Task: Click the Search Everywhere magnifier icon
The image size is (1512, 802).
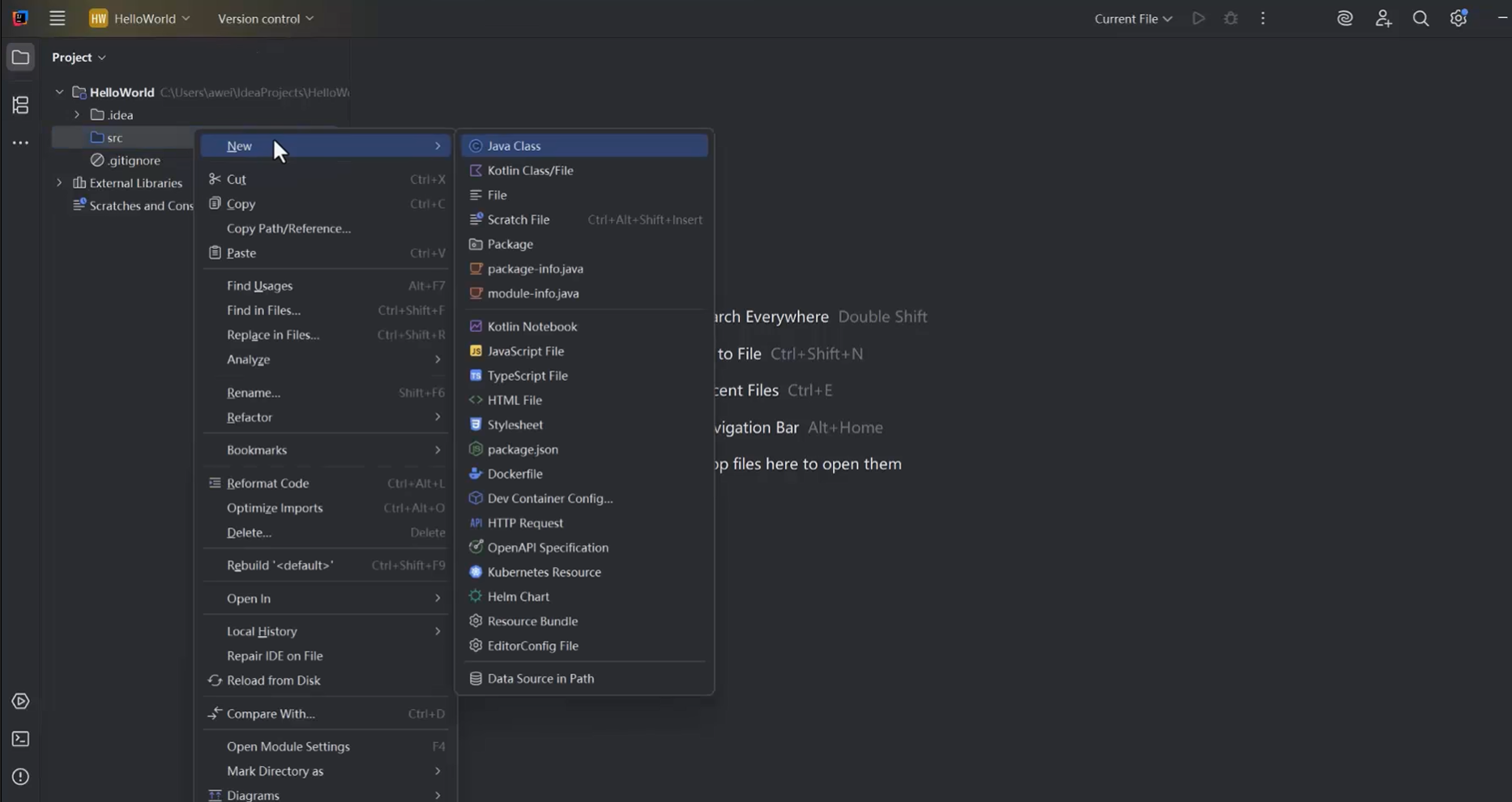Action: tap(1420, 19)
